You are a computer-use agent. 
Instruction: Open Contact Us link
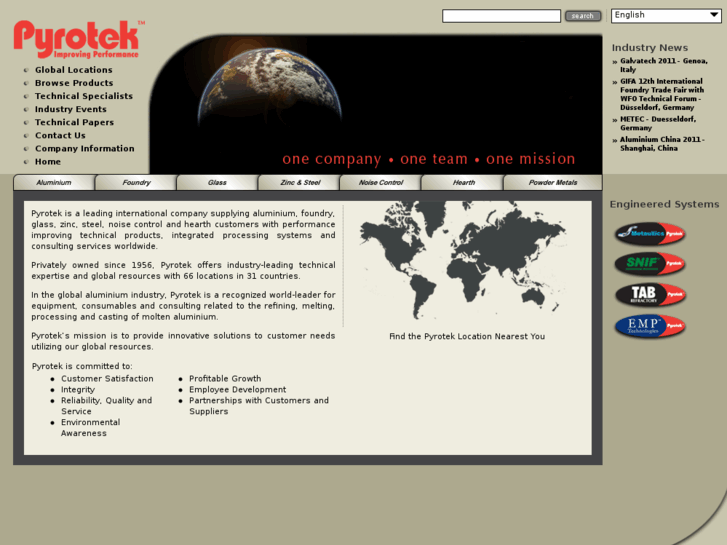[x=60, y=135]
